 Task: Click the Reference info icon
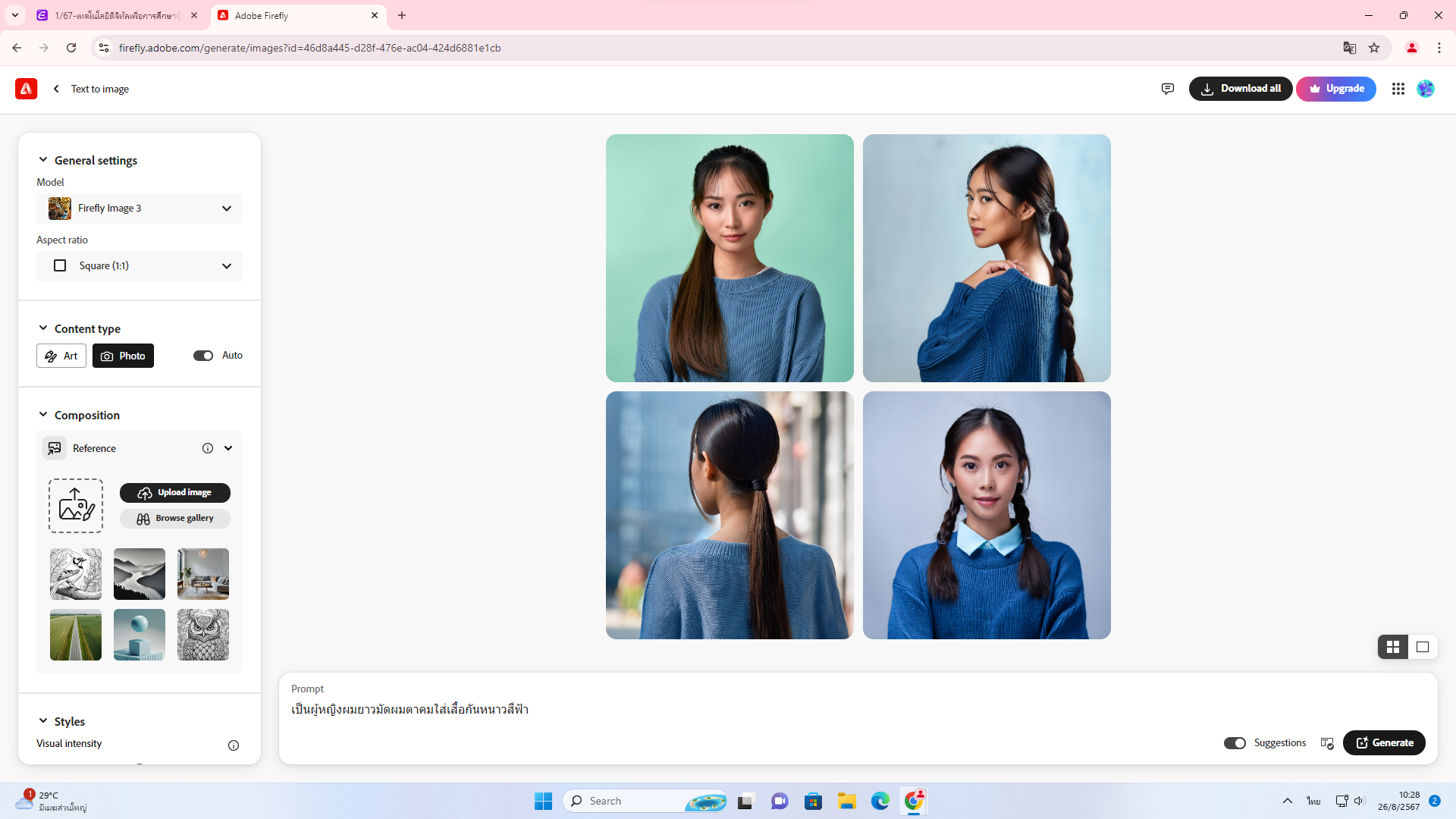coord(207,448)
